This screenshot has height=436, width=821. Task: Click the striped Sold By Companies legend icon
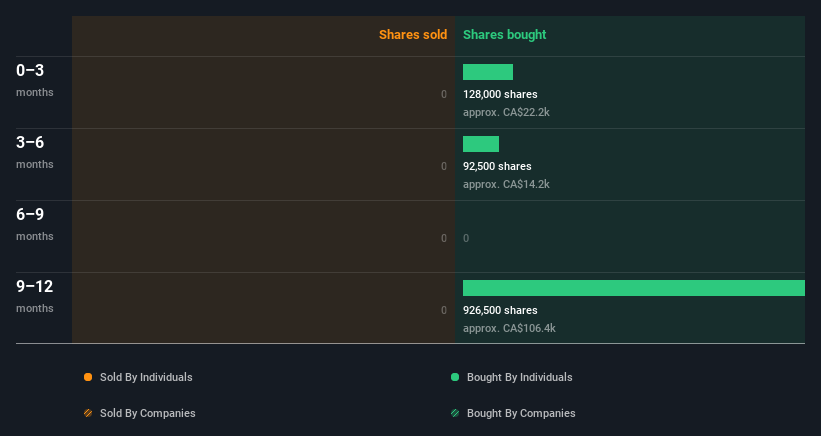[88, 413]
